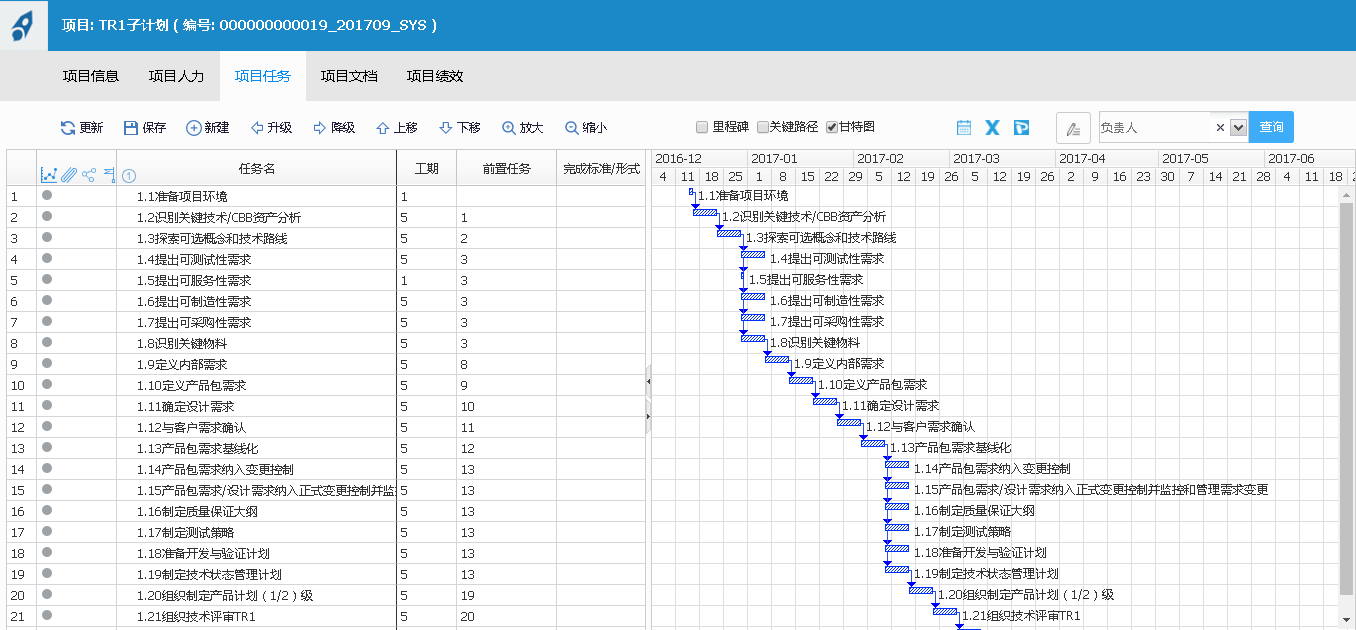This screenshot has height=630, width=1356.
Task: Click the Gantt vertical scrollbar
Action: pos(1346,400)
